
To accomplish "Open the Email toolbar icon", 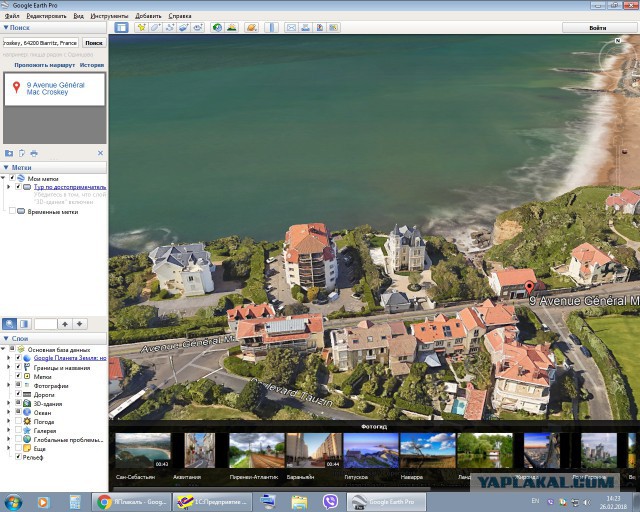I will coord(291,27).
